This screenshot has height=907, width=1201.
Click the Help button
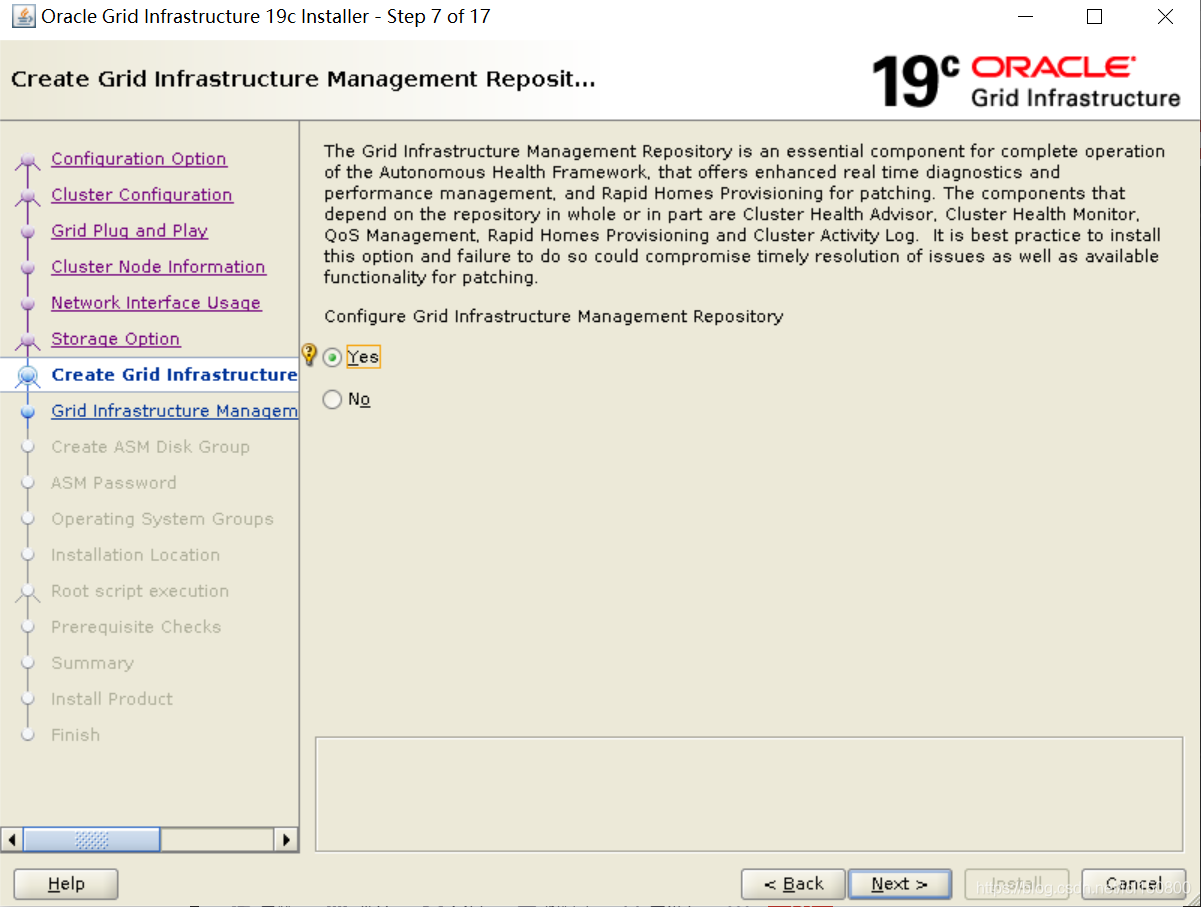[66, 884]
